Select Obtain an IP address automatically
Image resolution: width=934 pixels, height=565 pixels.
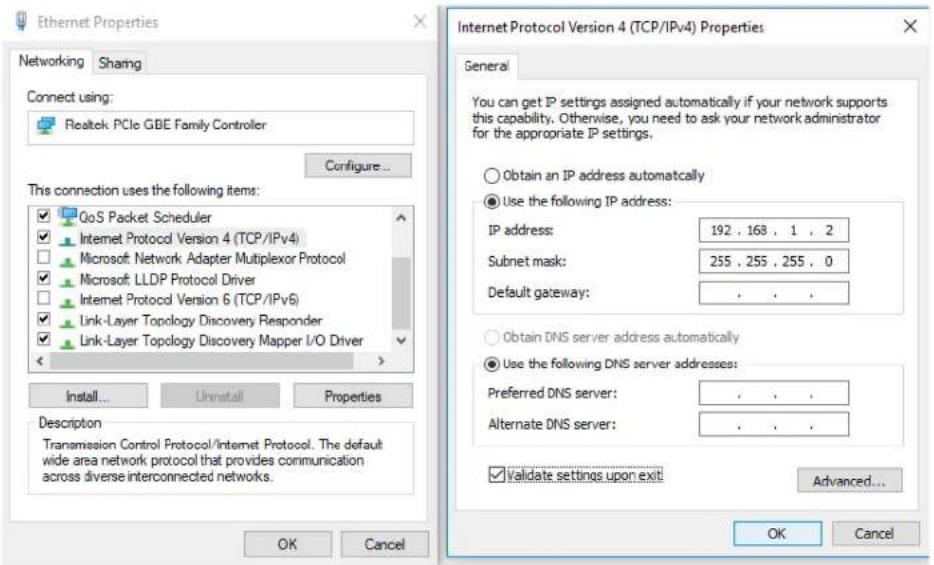coord(491,176)
